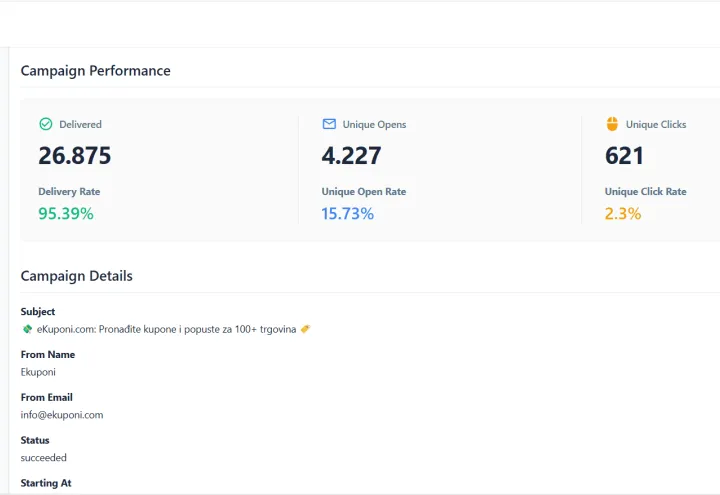This screenshot has height=495, width=720.
Task: Click the Unique Open Rate label
Action: pyautogui.click(x=364, y=191)
